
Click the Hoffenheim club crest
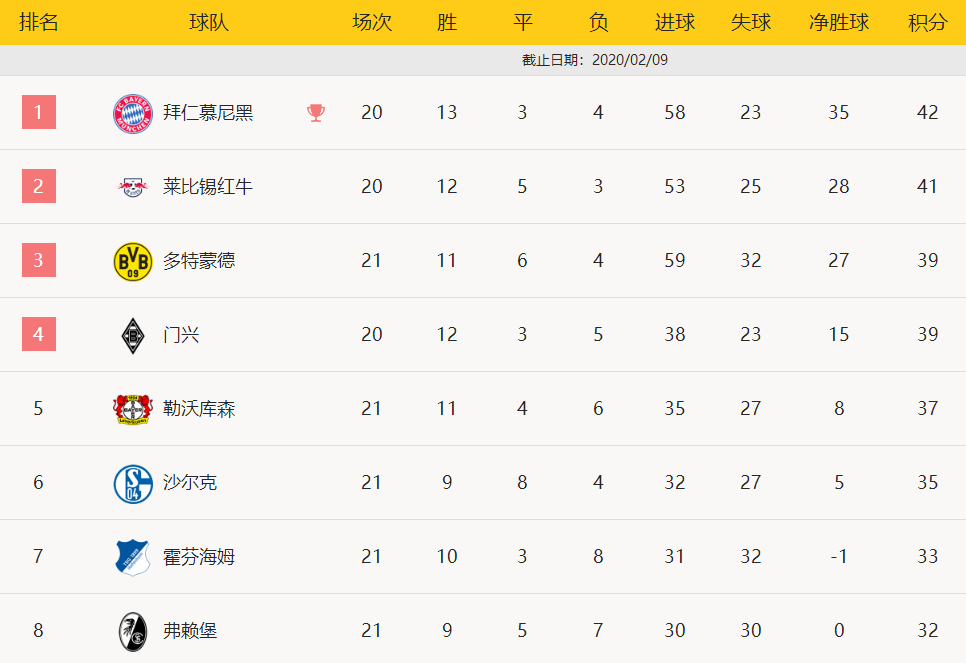[132, 558]
